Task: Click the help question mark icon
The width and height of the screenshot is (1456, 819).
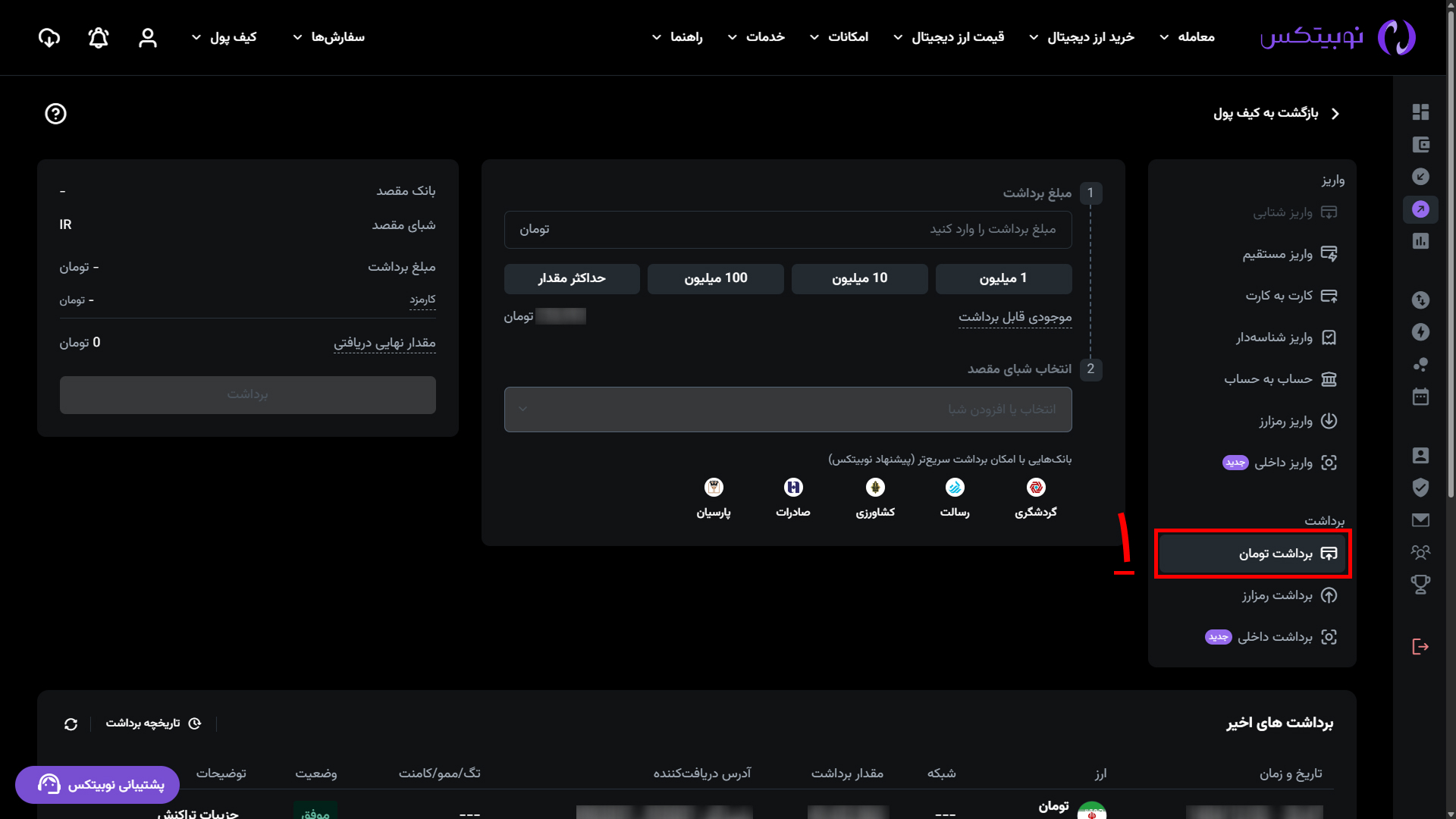Action: tap(55, 114)
